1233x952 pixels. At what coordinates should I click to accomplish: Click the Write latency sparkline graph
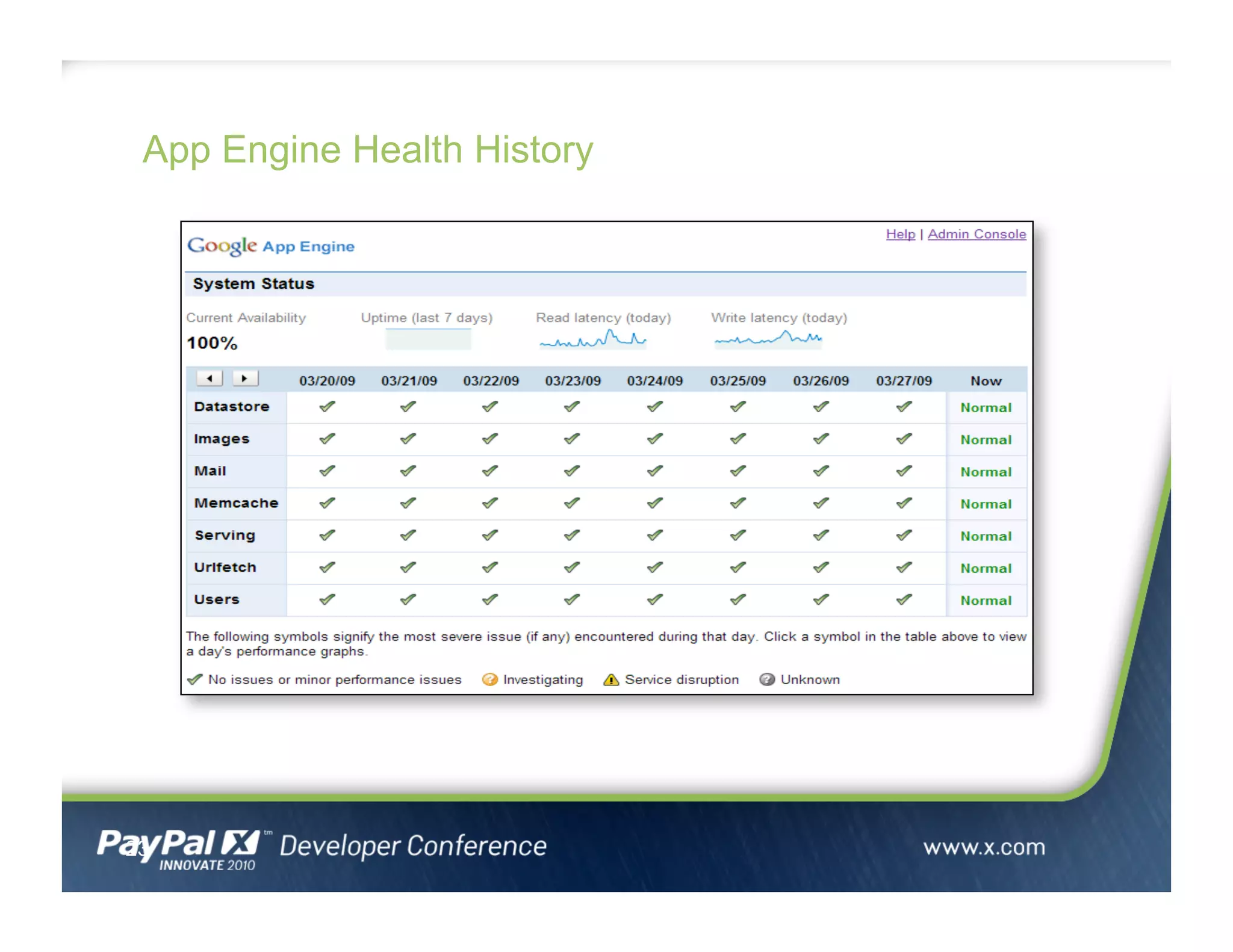768,339
